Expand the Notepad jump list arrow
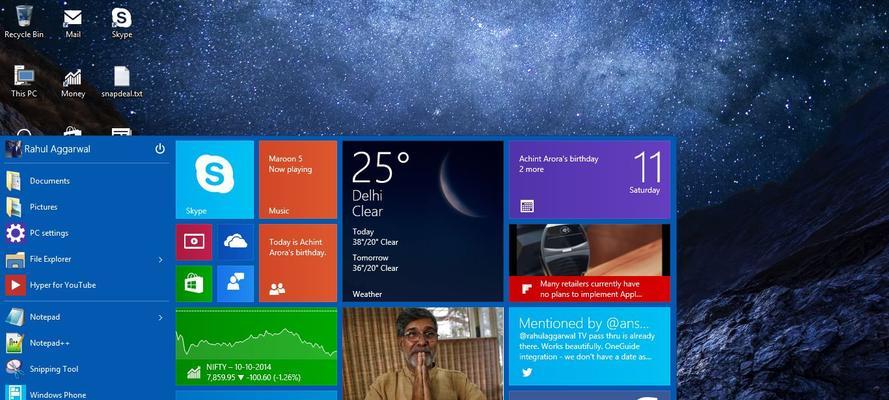The image size is (889, 400). [160, 317]
